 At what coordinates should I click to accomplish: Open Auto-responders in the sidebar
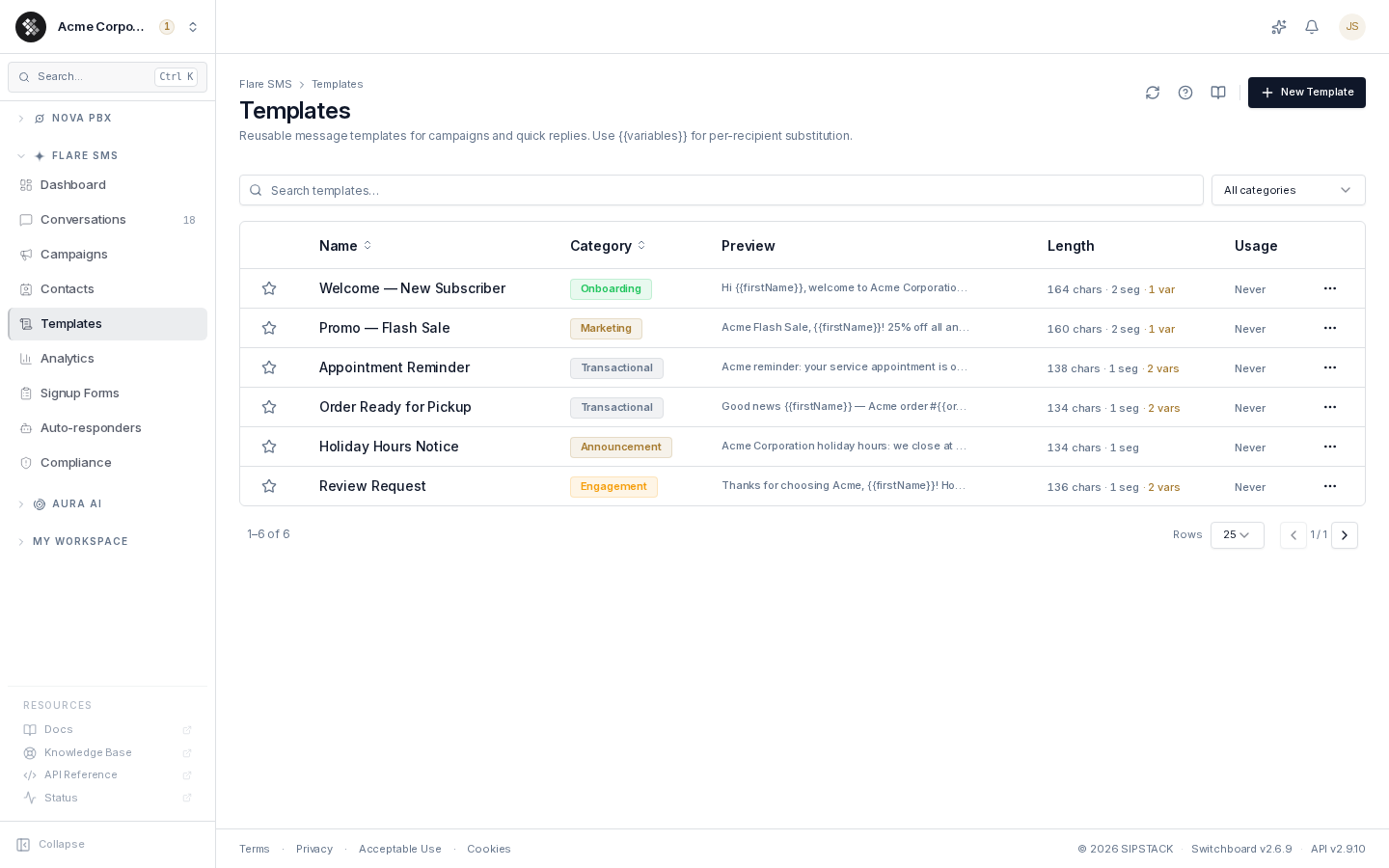pos(107,428)
